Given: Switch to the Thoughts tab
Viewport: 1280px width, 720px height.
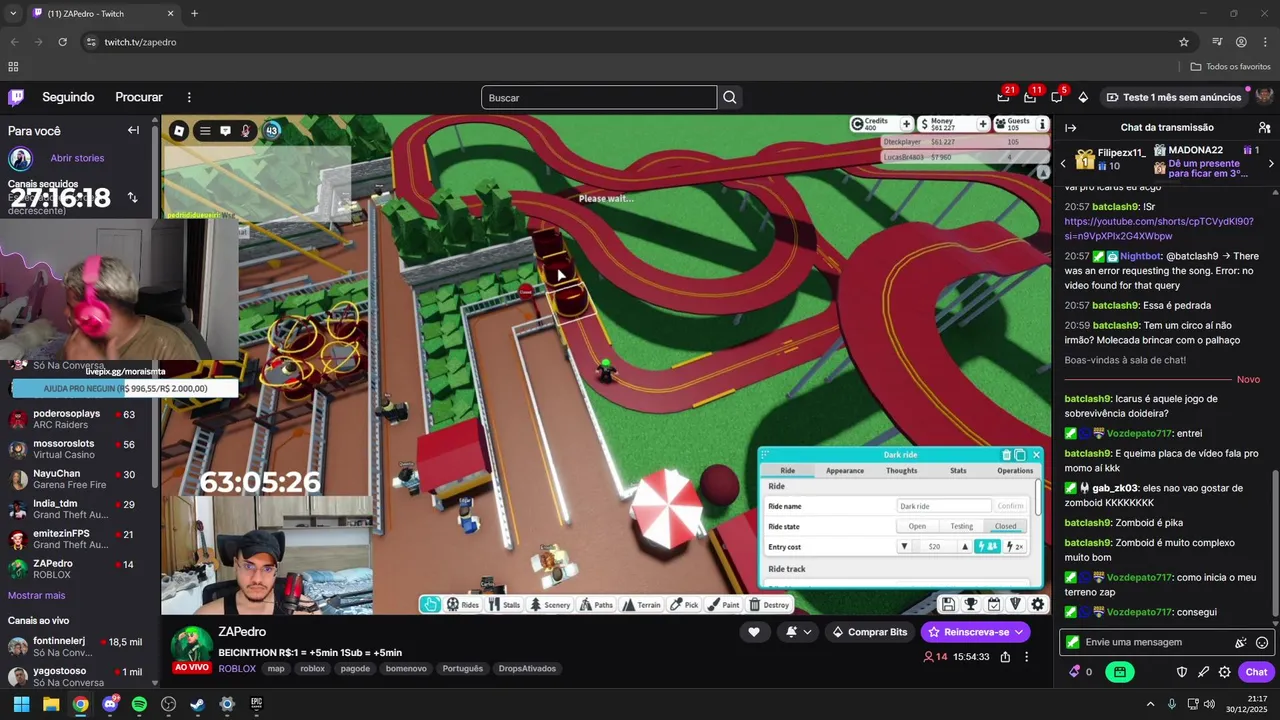Looking at the screenshot, I should pos(901,470).
